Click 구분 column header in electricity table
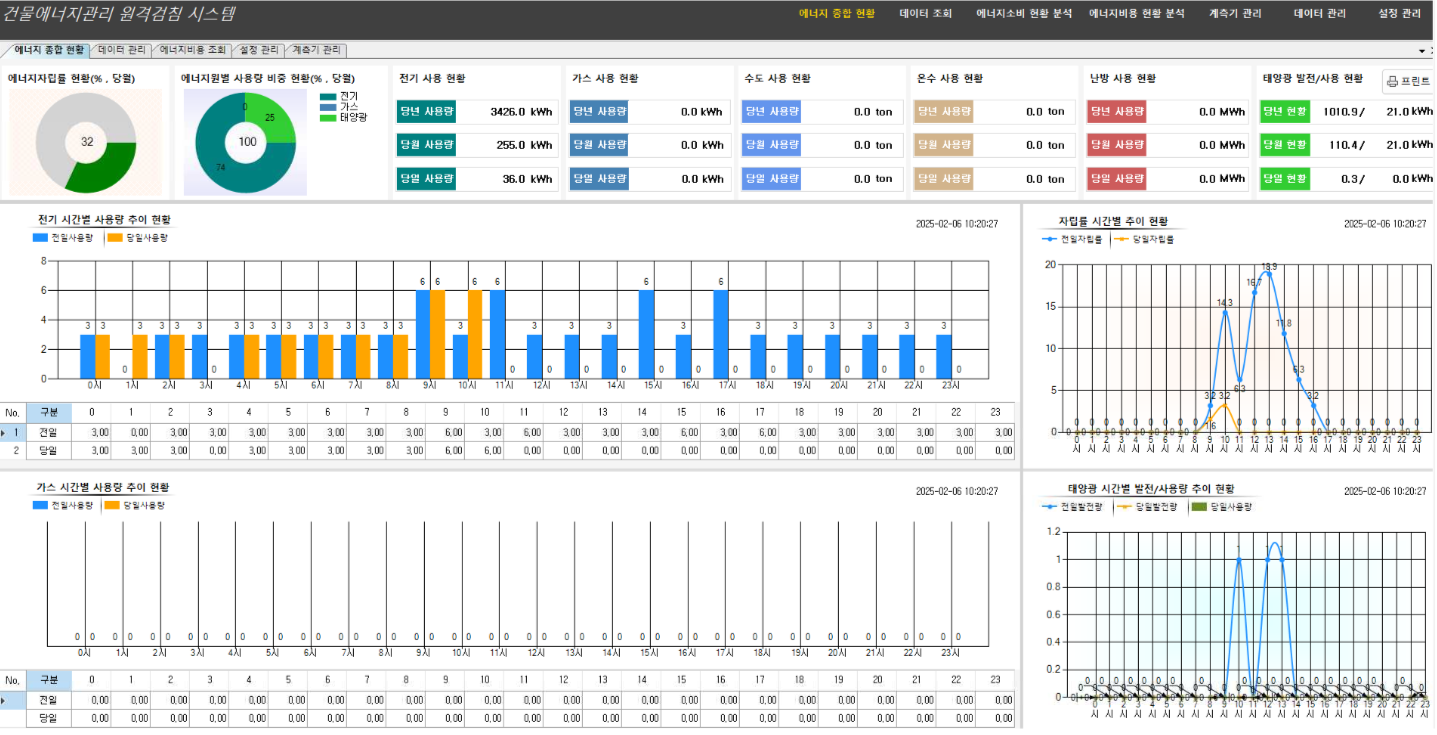 (x=49, y=412)
